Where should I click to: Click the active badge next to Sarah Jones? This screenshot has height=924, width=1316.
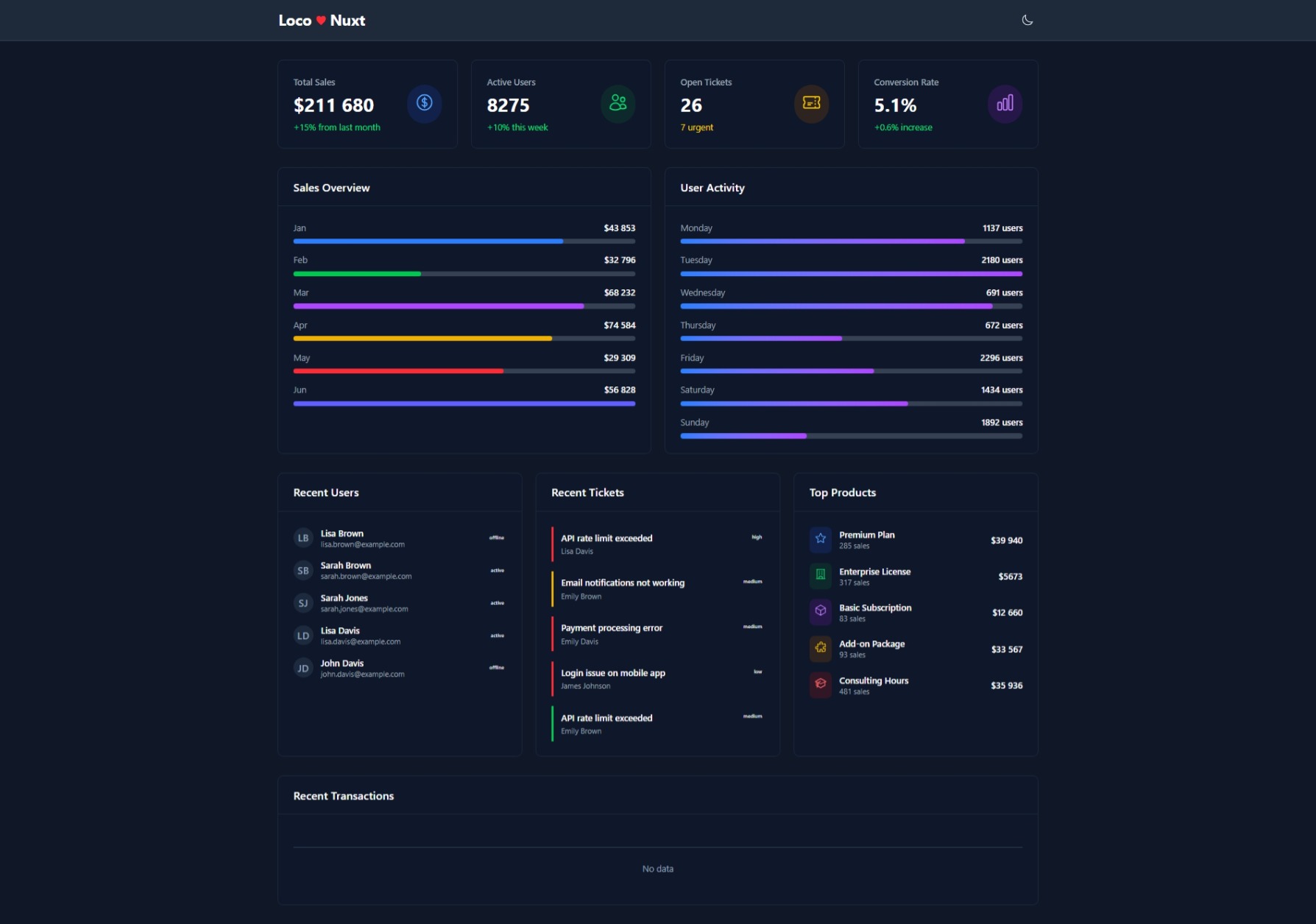pyautogui.click(x=498, y=602)
